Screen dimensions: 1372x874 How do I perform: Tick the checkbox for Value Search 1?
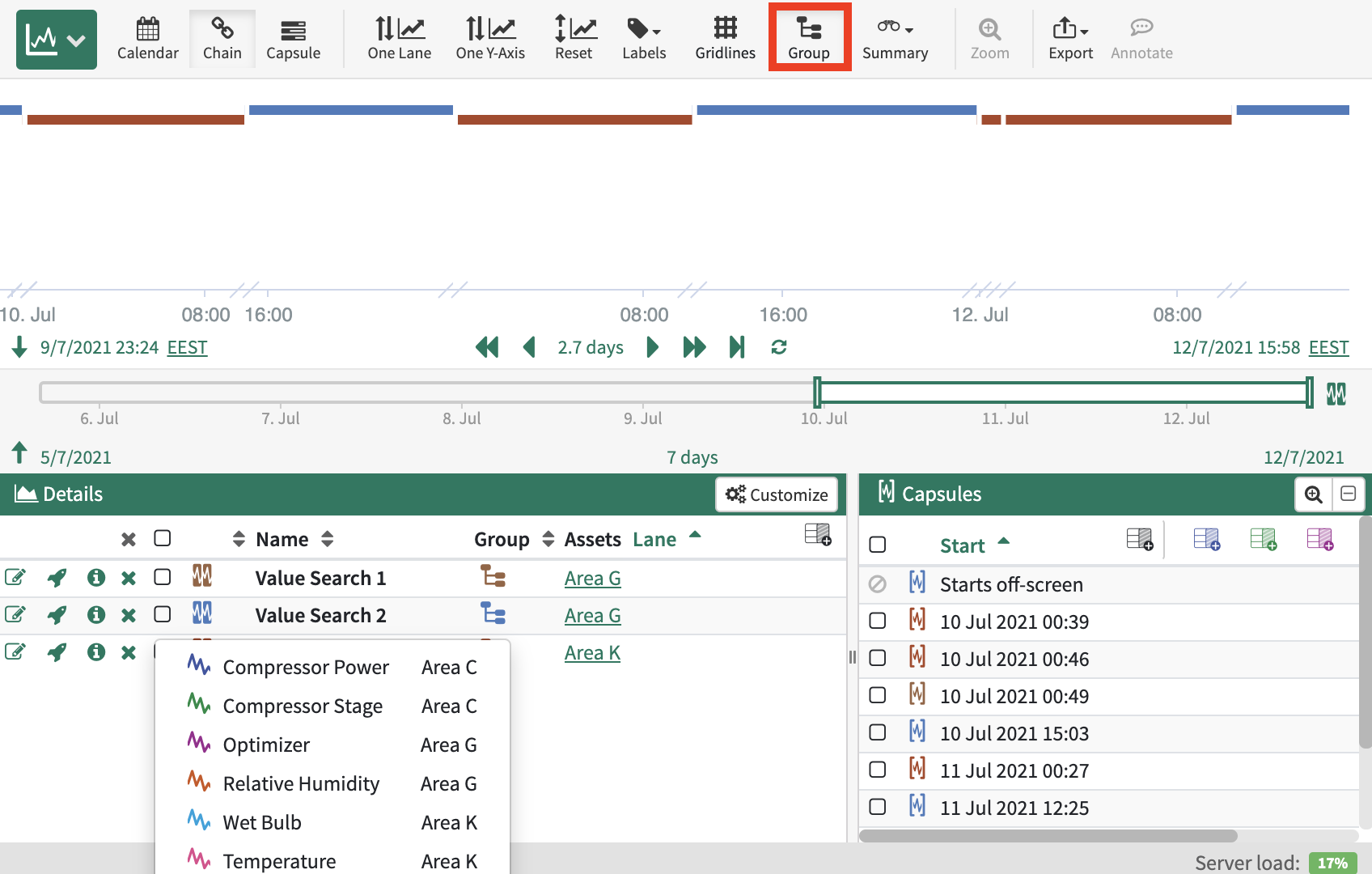tap(163, 577)
